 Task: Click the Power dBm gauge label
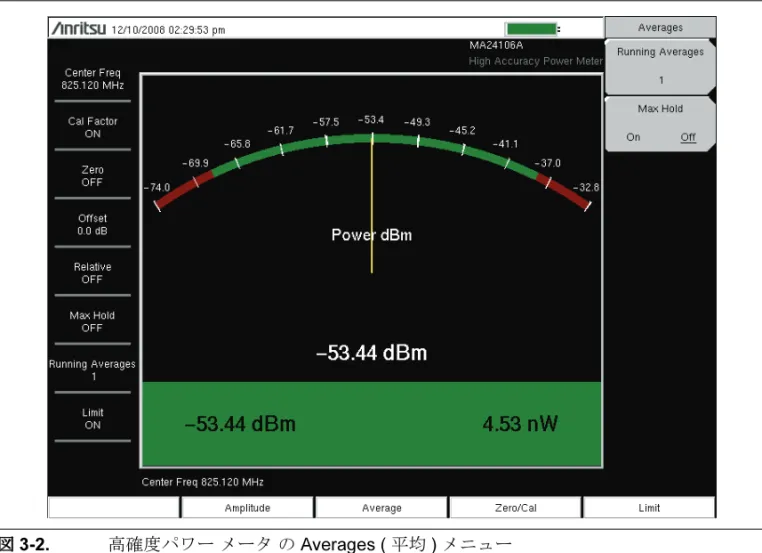372,235
